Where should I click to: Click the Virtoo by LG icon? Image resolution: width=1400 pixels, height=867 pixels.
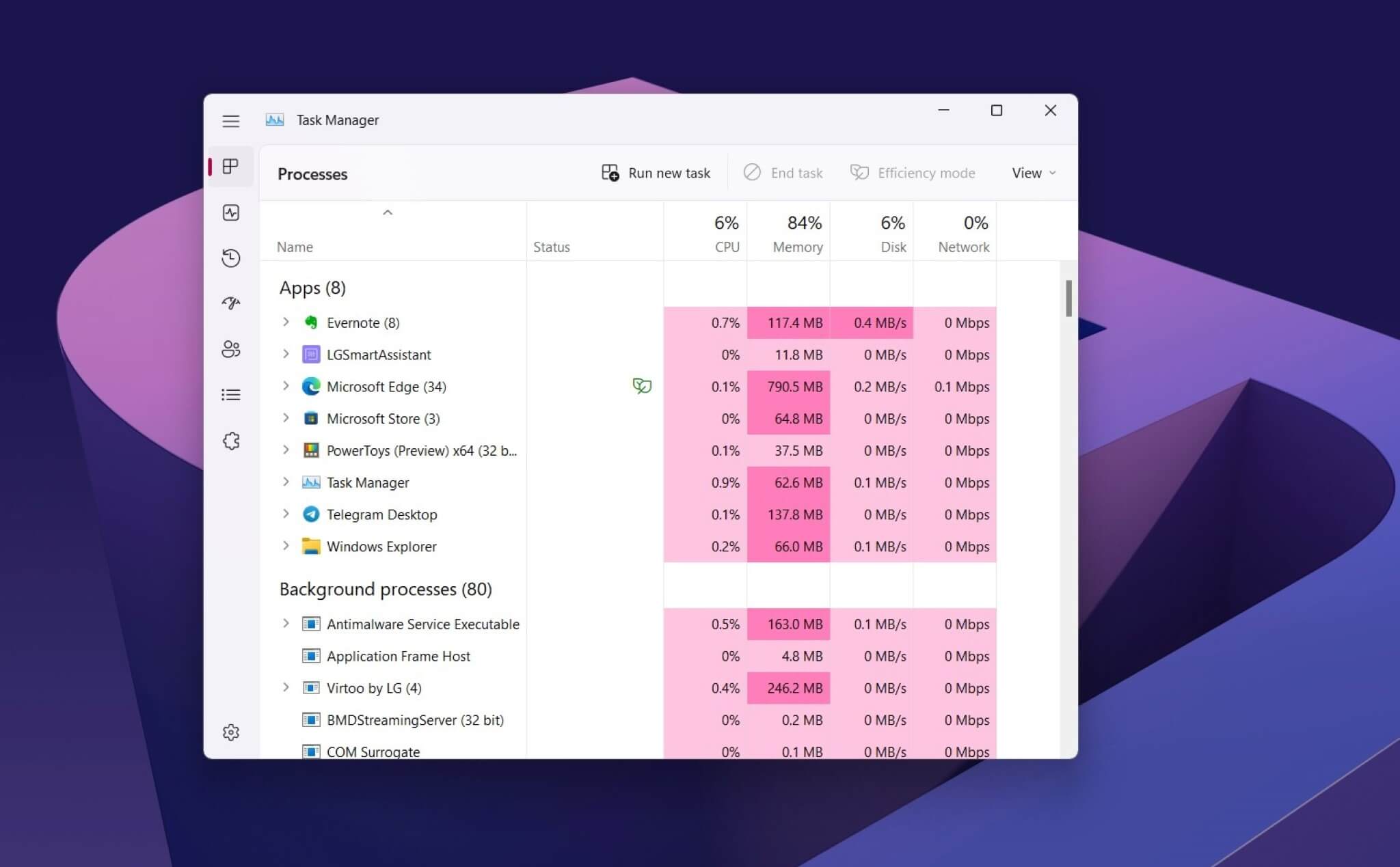[x=311, y=688]
